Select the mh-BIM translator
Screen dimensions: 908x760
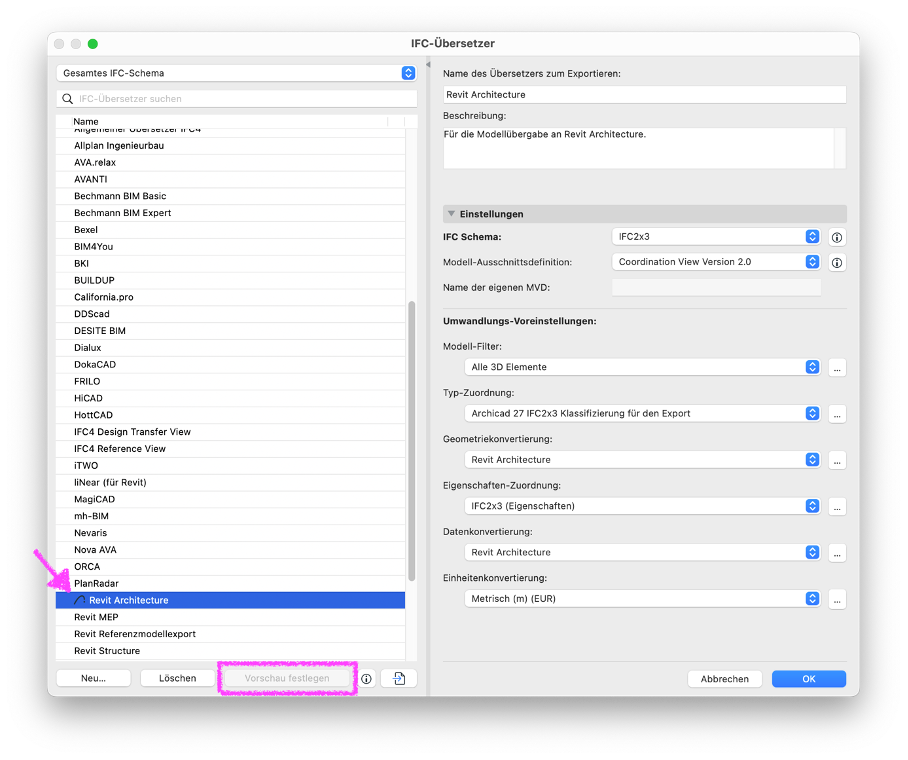pos(230,516)
